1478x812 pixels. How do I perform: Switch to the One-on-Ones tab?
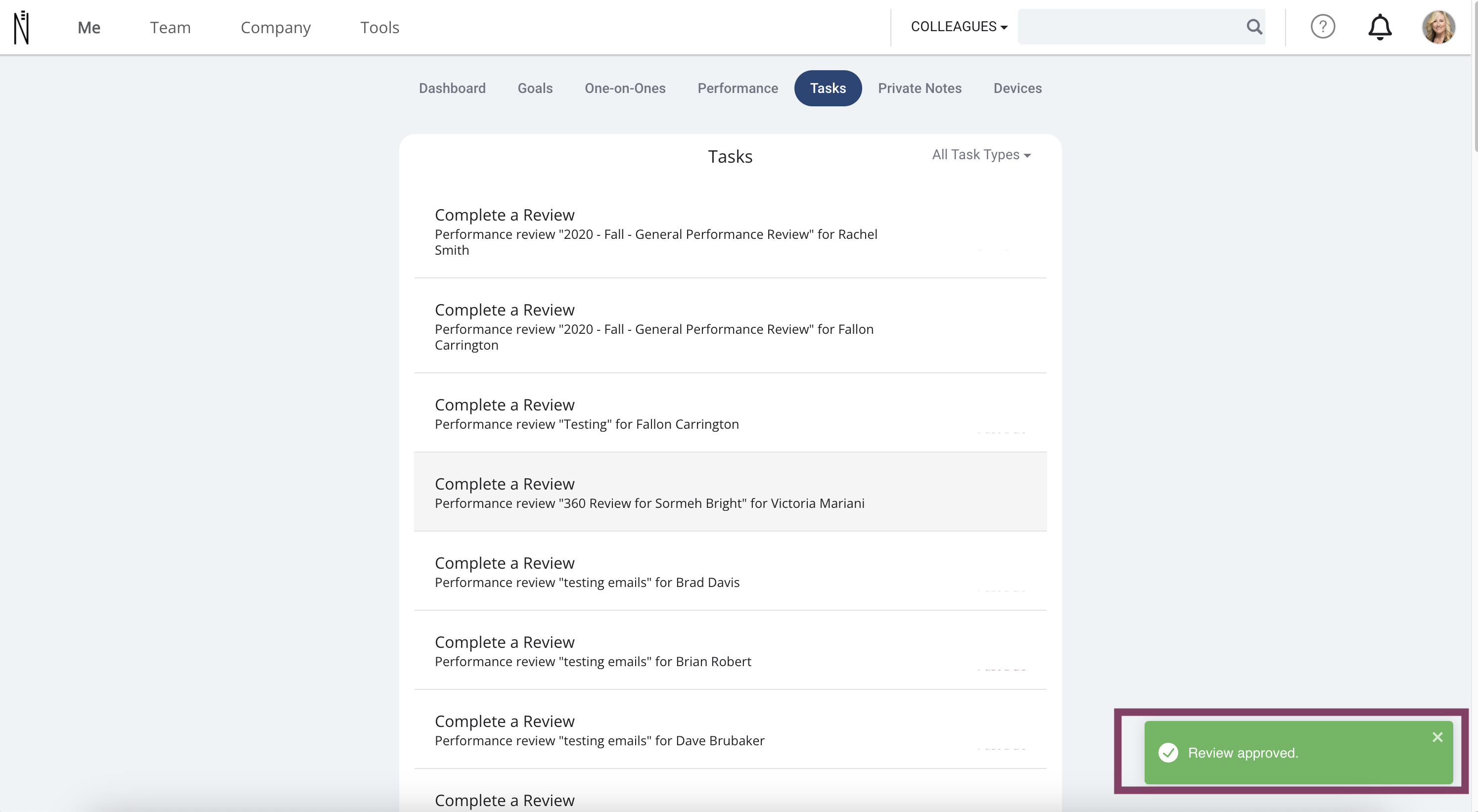point(625,89)
